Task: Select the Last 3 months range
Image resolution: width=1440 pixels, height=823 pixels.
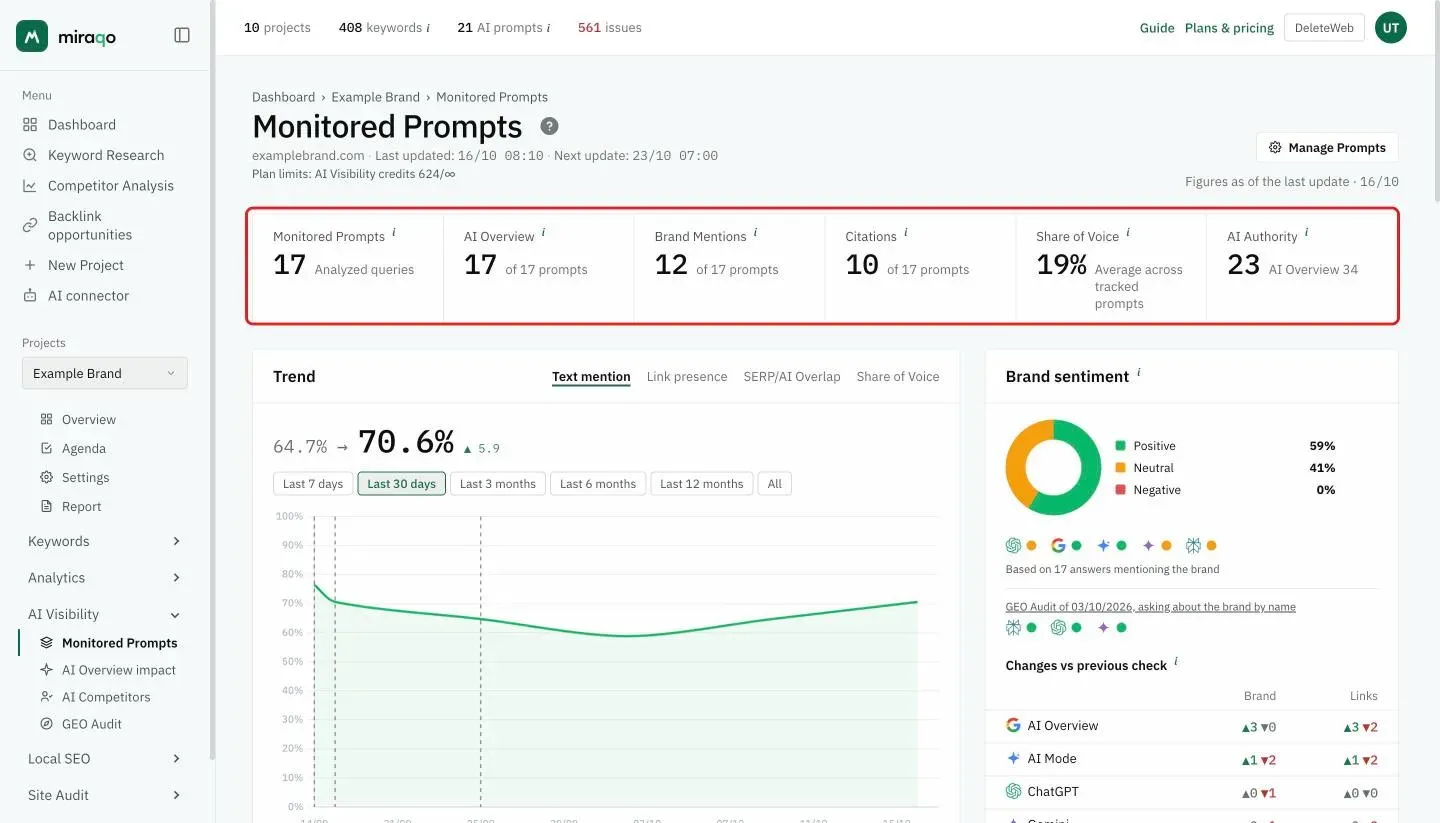Action: [498, 484]
